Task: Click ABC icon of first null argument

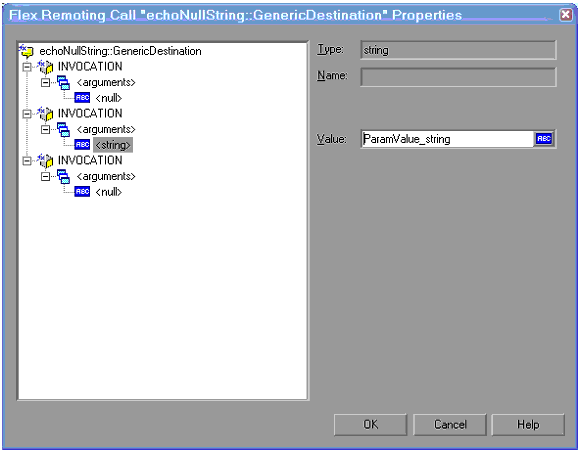Action: point(82,98)
